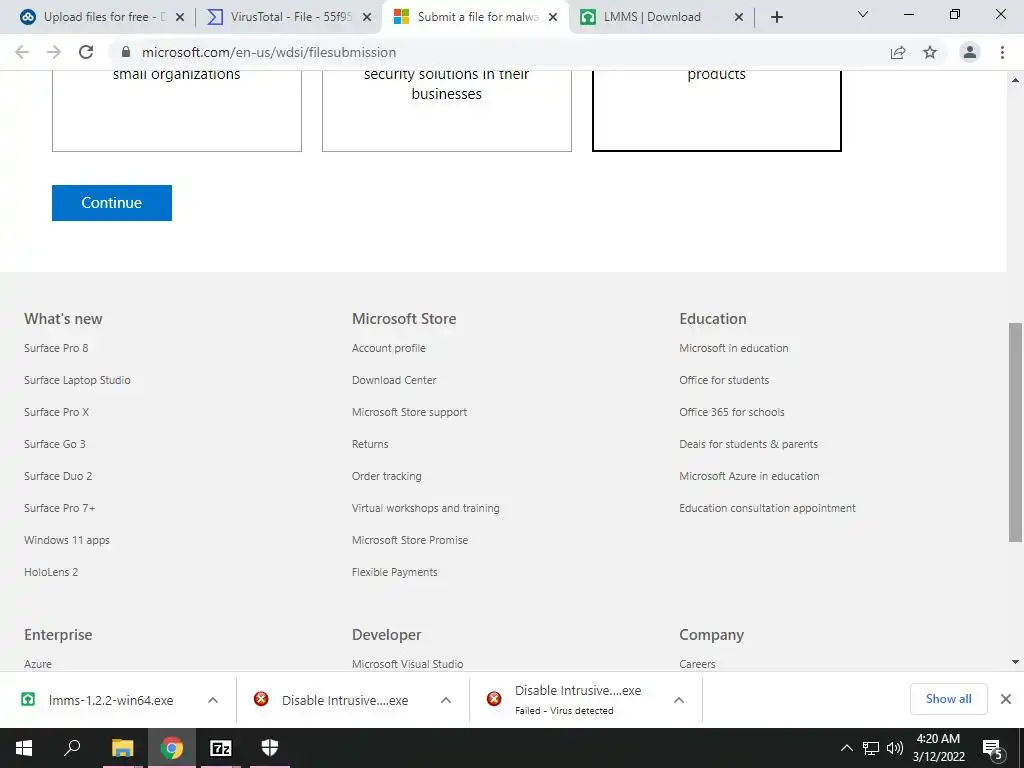Show hidden system tray icons
This screenshot has height=768, width=1024.
point(846,748)
